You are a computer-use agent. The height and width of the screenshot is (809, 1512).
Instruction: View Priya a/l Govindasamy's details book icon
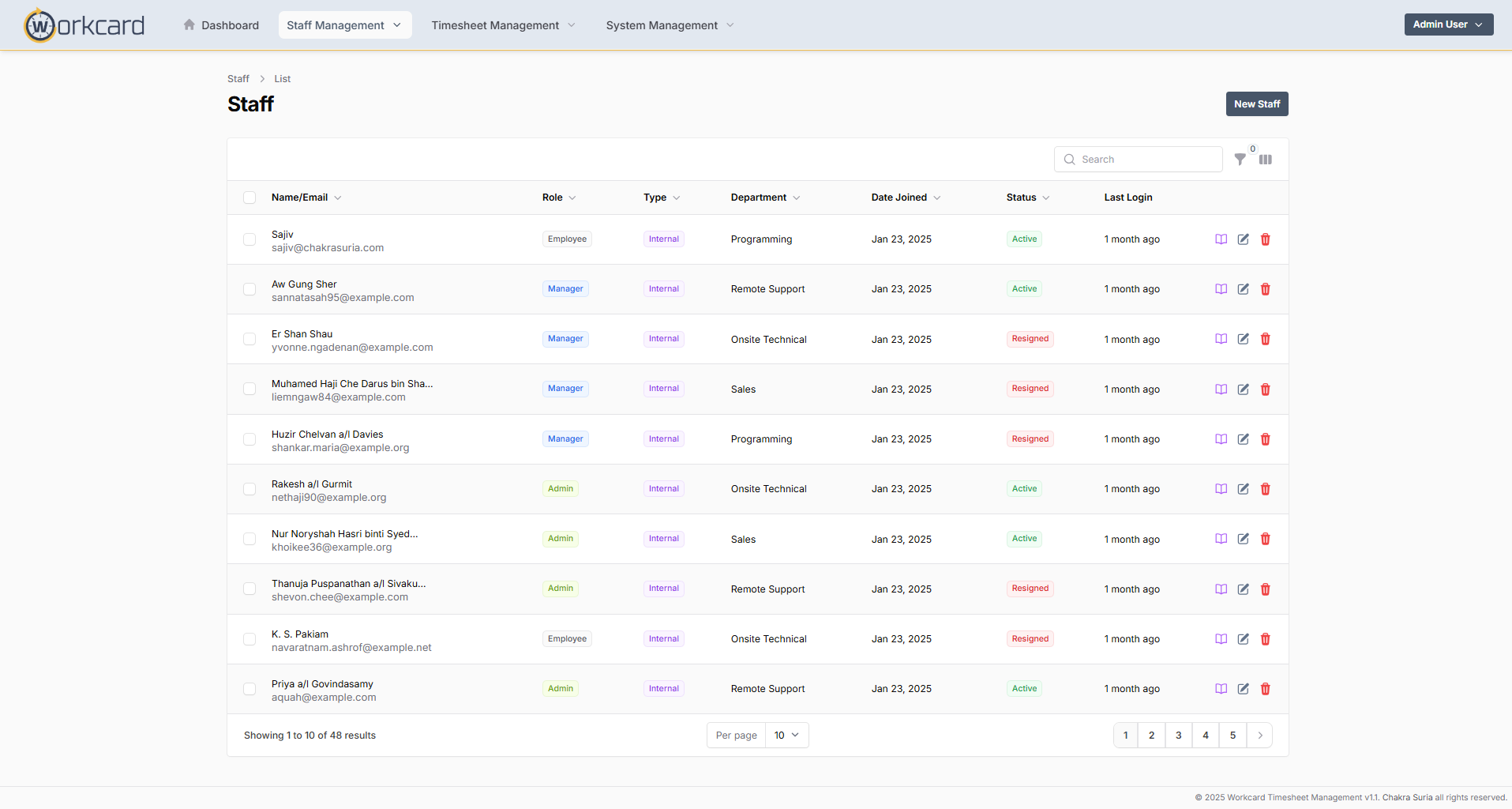(x=1221, y=689)
